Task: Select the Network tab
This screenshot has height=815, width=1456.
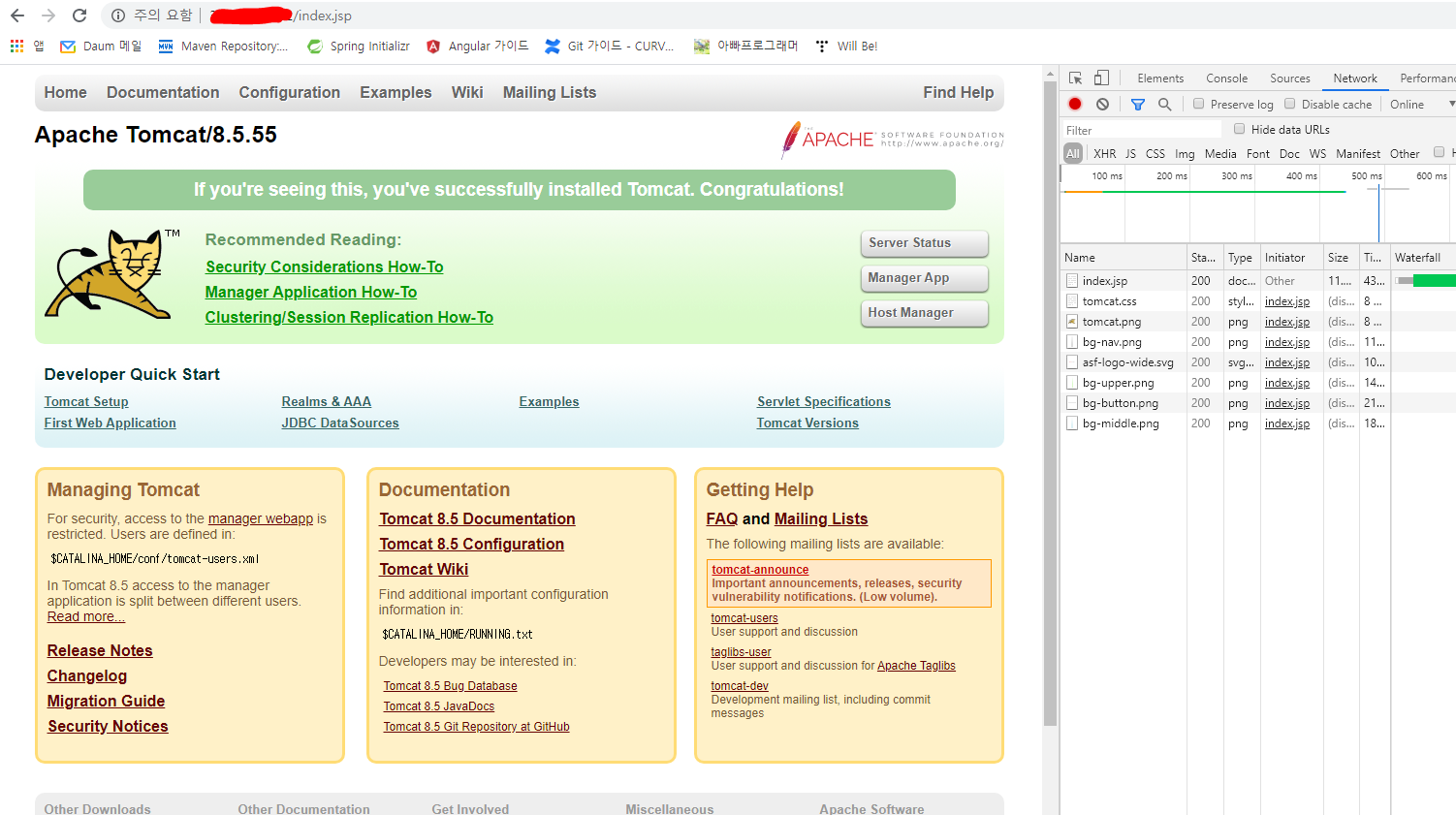Action: [x=1355, y=78]
